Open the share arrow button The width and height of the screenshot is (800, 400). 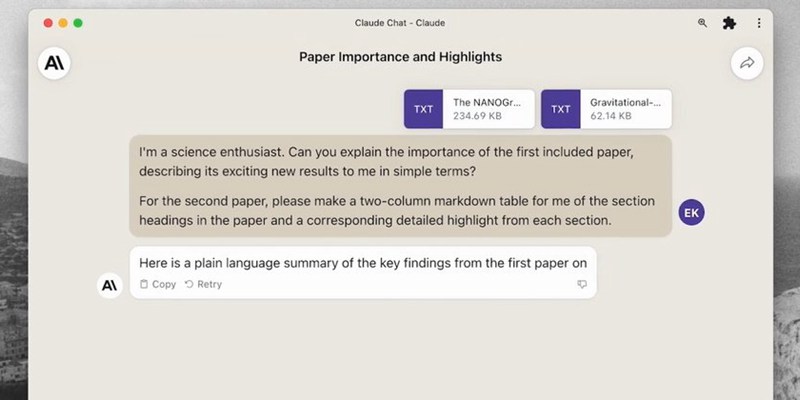click(x=747, y=63)
